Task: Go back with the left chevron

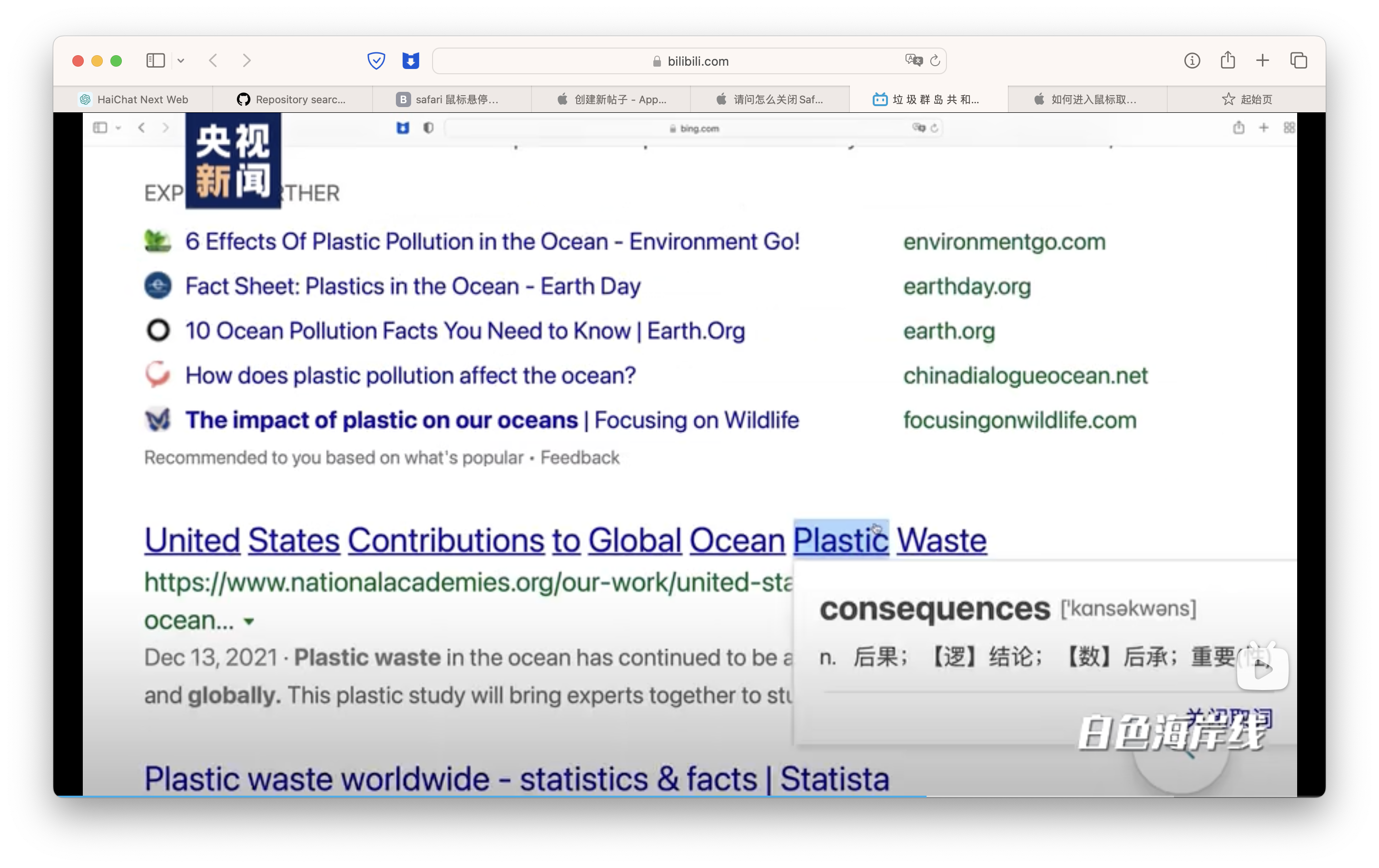Action: (x=213, y=61)
